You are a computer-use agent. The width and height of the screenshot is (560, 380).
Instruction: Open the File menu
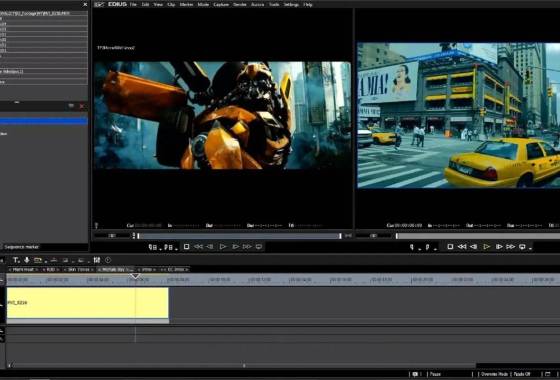tap(133, 5)
